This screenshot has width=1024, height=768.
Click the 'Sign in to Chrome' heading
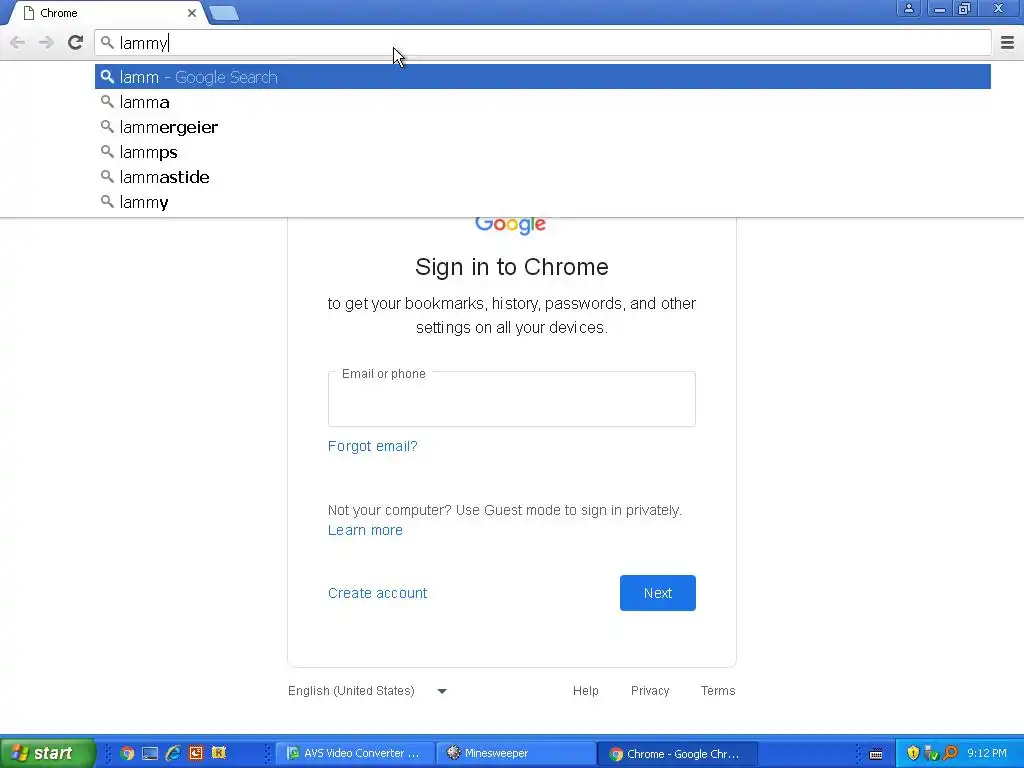click(x=511, y=267)
